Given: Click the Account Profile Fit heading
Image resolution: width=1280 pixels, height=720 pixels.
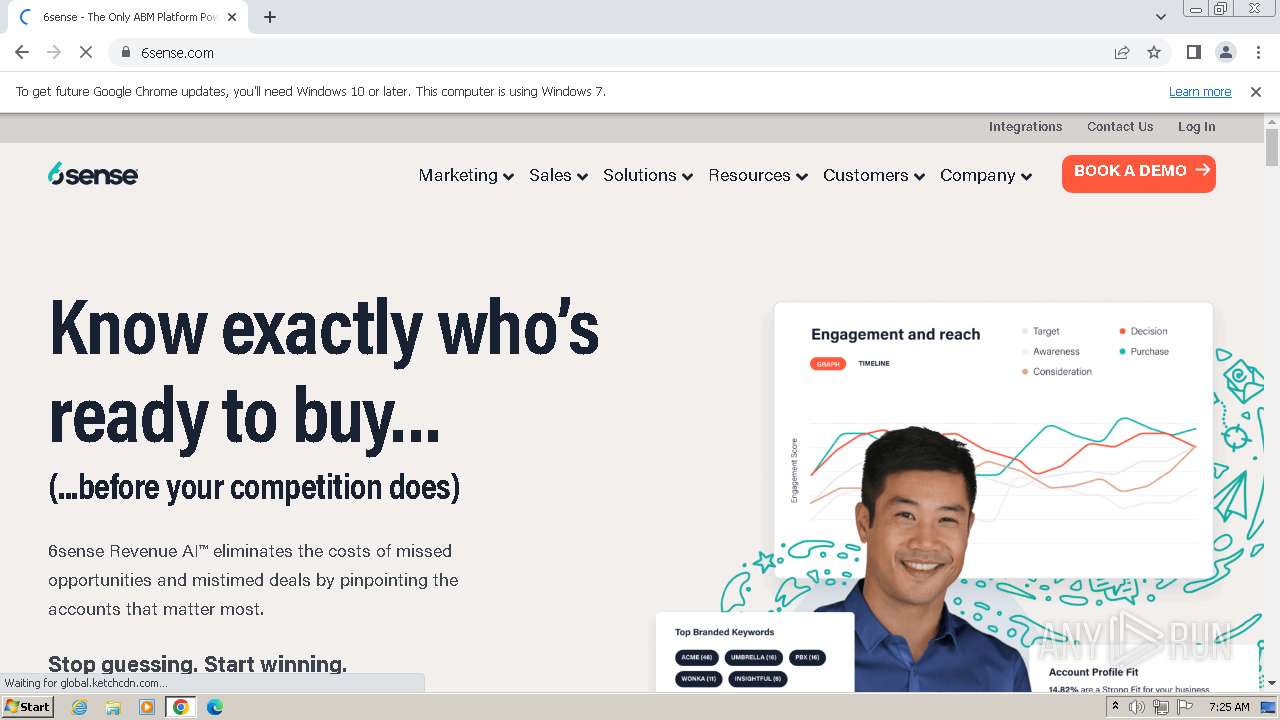Looking at the screenshot, I should (1093, 672).
